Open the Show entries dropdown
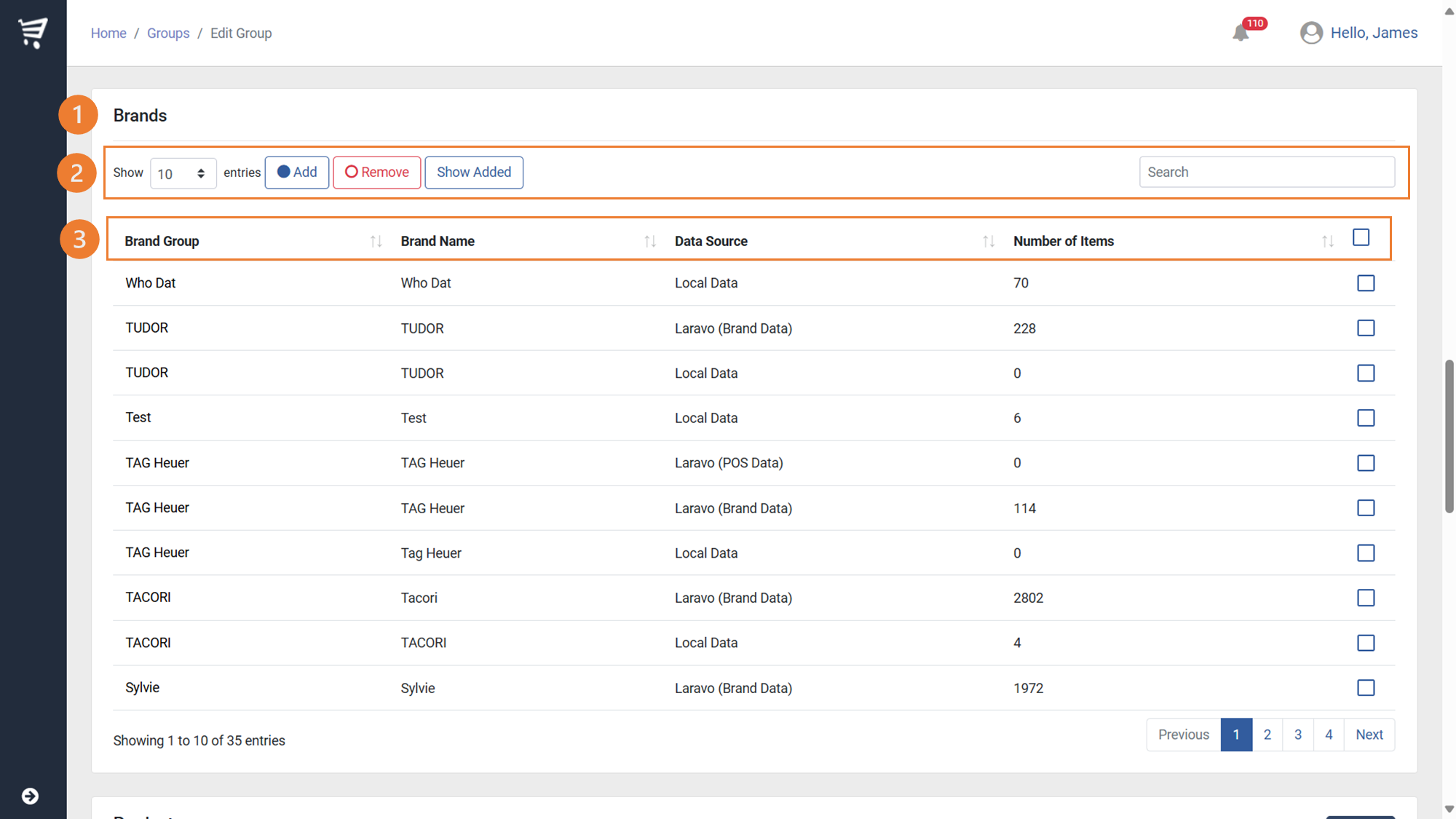Image resolution: width=1456 pixels, height=819 pixels. point(183,173)
